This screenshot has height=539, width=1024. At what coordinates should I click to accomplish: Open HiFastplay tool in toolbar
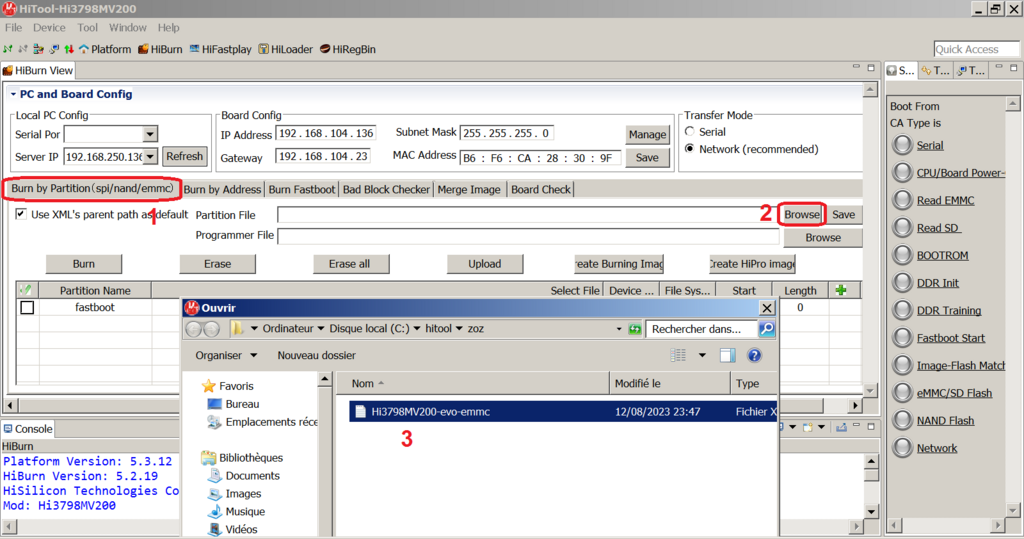click(220, 49)
